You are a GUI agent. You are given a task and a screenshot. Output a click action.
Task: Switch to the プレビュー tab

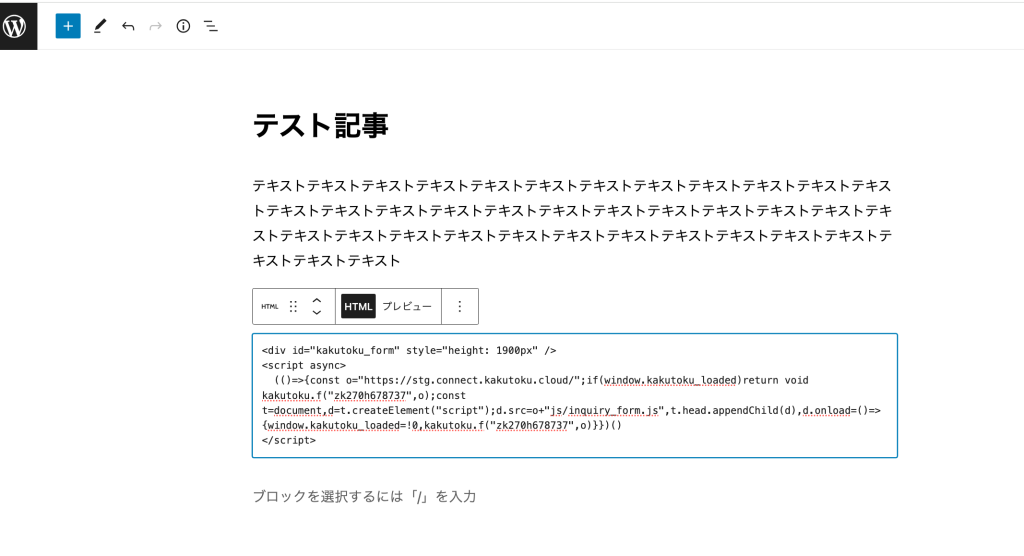407,307
